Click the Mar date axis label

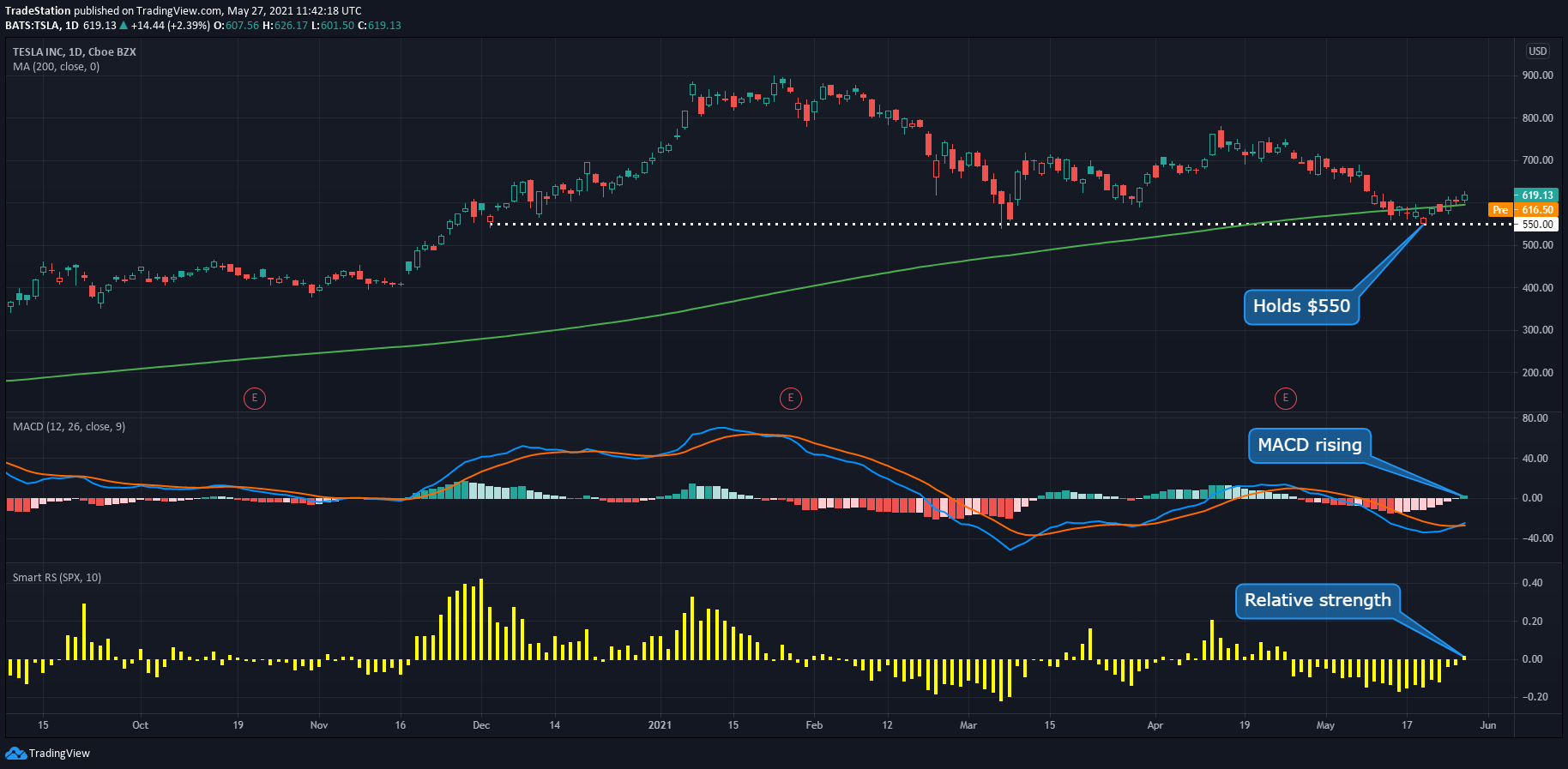pos(968,725)
